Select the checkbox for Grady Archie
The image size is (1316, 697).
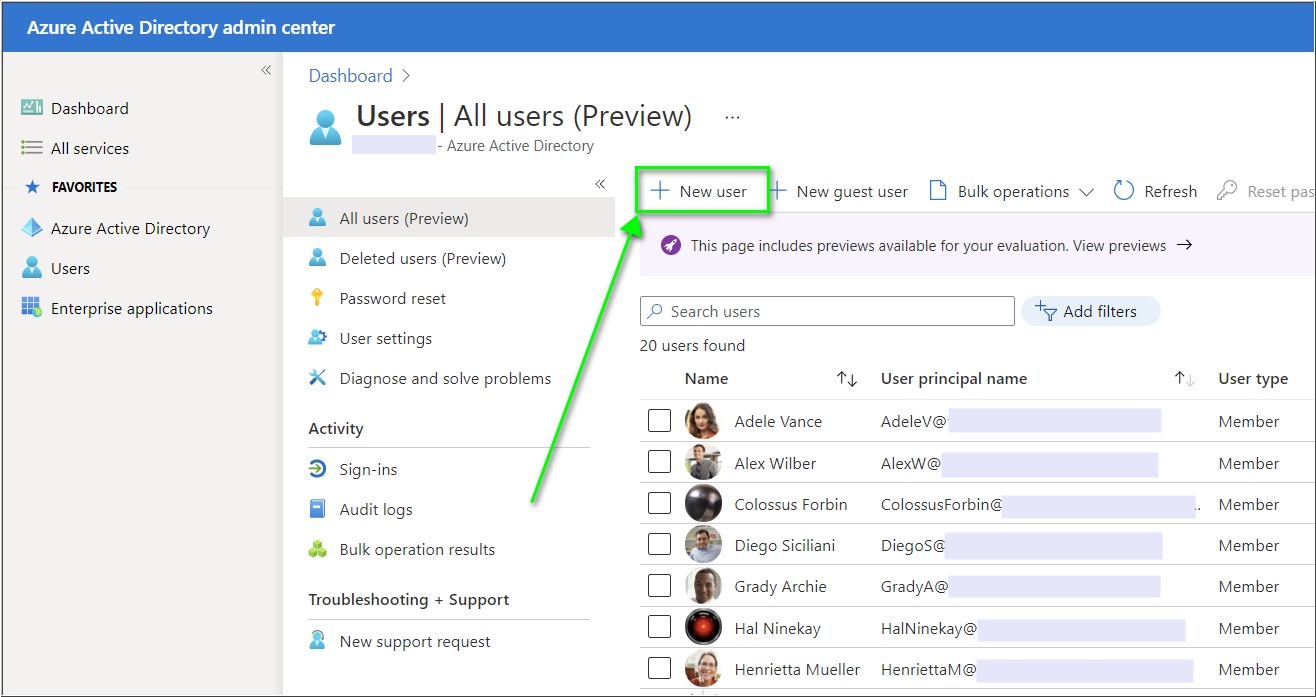click(659, 586)
